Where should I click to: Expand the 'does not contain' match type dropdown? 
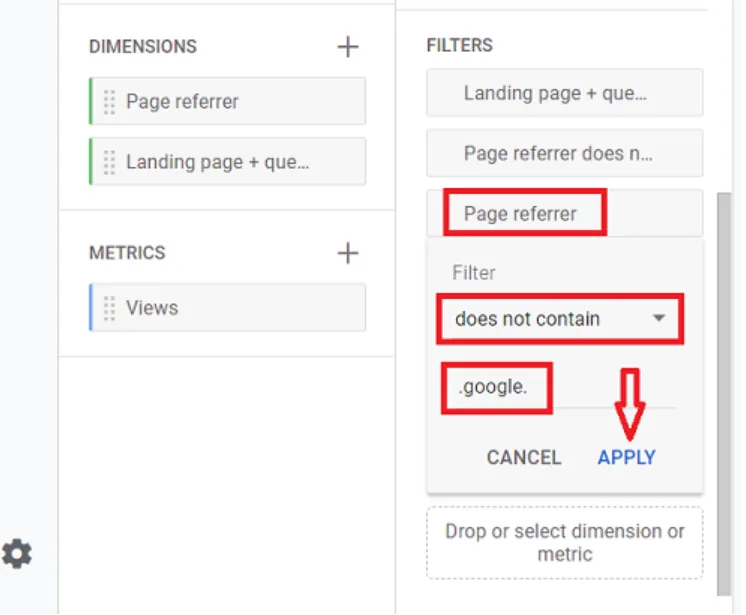pyautogui.click(x=559, y=320)
